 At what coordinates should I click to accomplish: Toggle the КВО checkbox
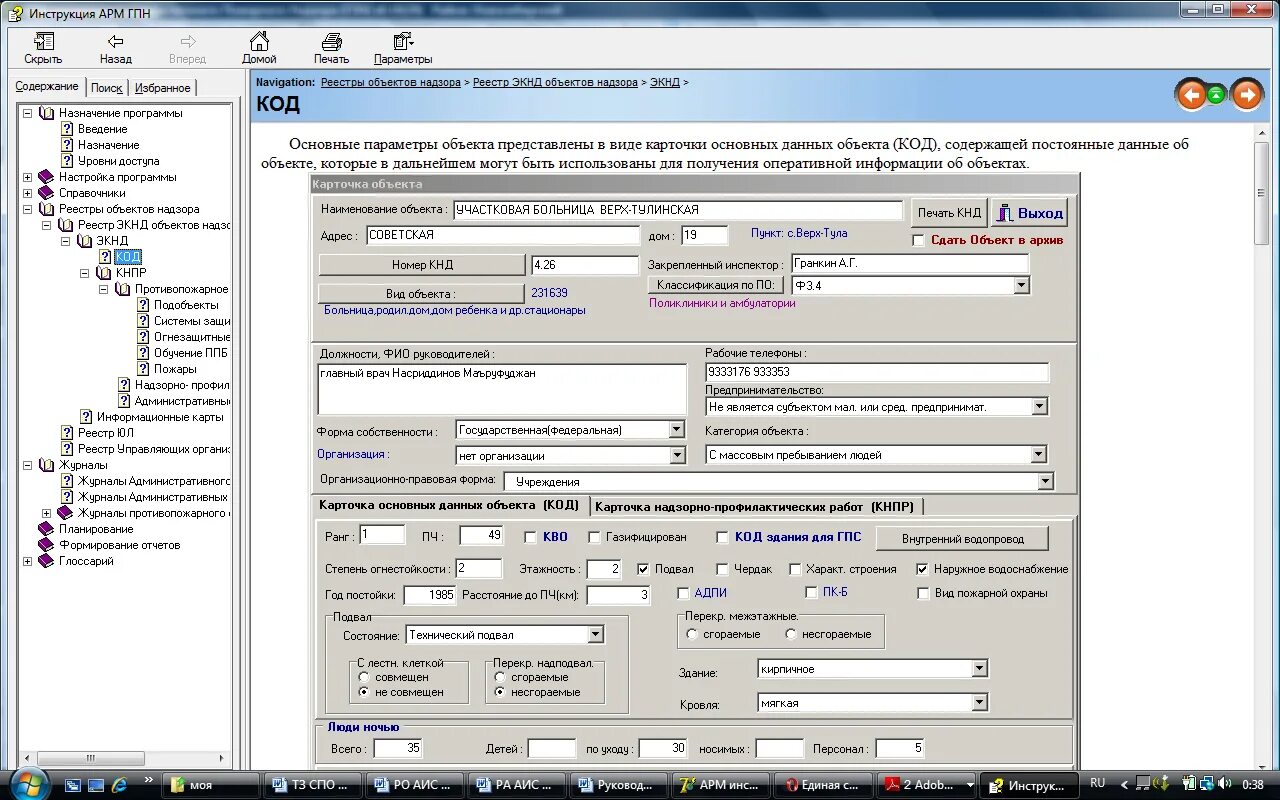(x=531, y=537)
